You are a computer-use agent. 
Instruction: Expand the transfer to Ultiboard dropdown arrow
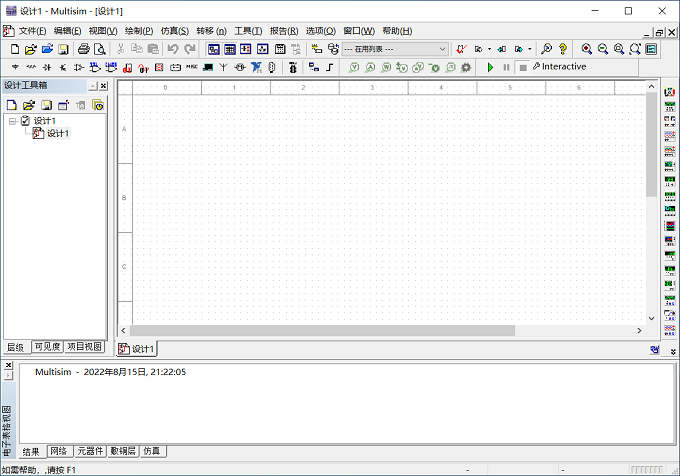point(489,49)
